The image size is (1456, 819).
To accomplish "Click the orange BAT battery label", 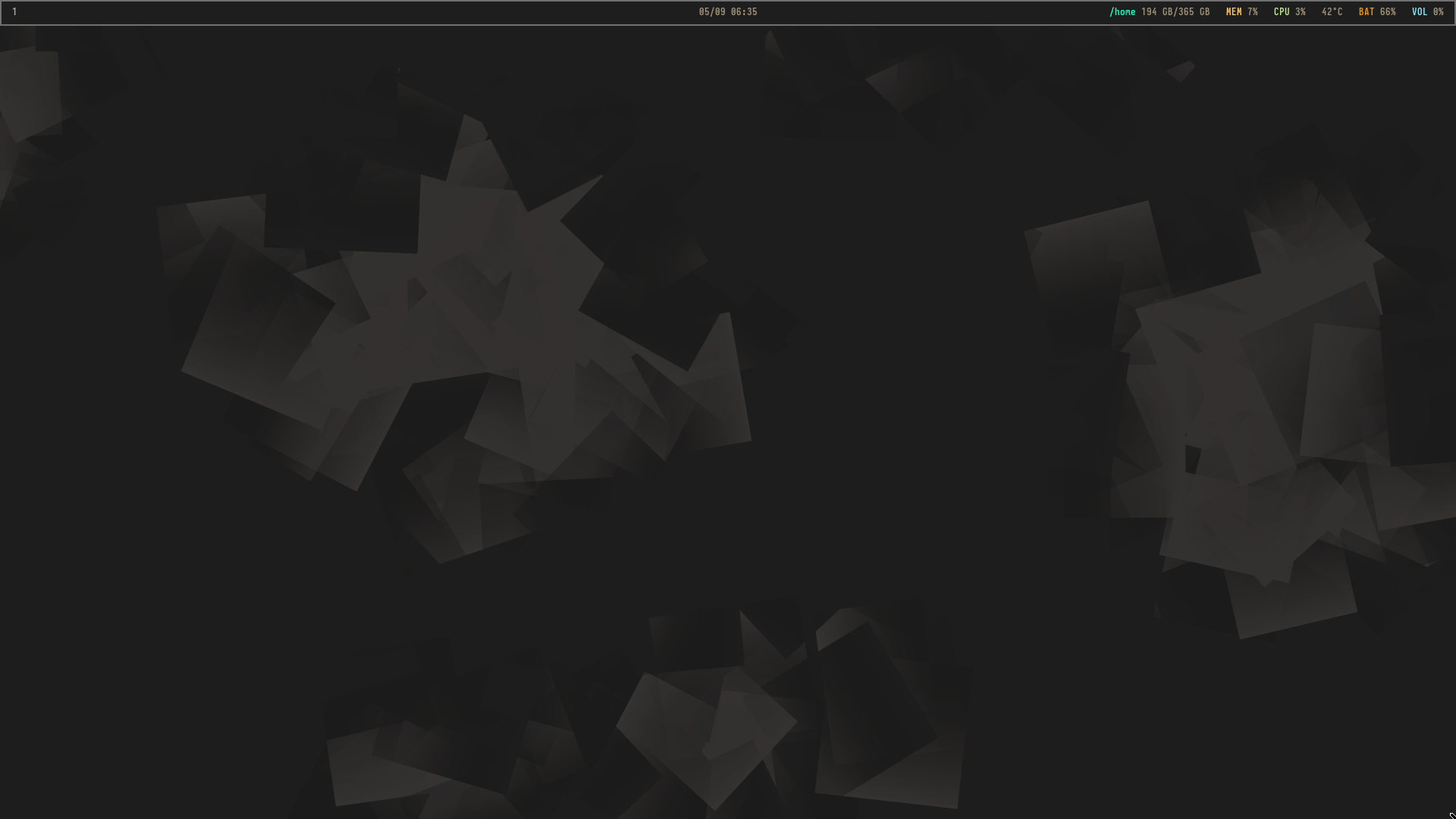I will point(1367,12).
